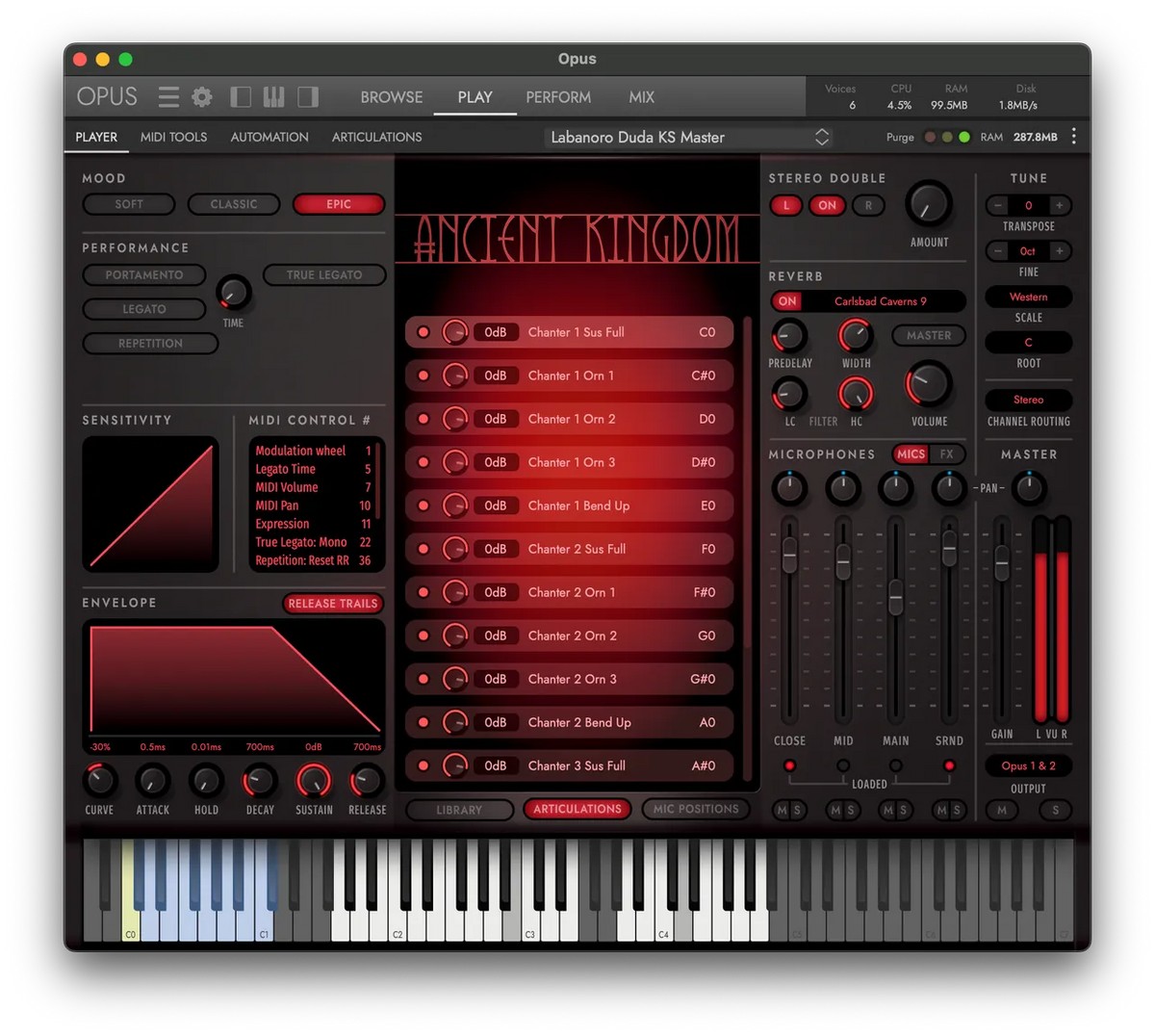Open the Western scale dropdown

[1028, 298]
